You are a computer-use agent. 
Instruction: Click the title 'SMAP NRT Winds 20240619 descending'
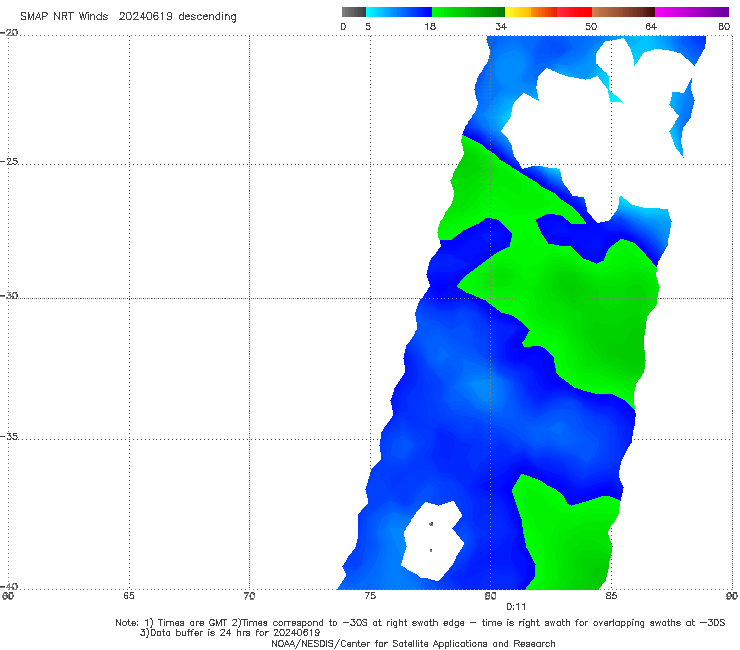tap(128, 17)
